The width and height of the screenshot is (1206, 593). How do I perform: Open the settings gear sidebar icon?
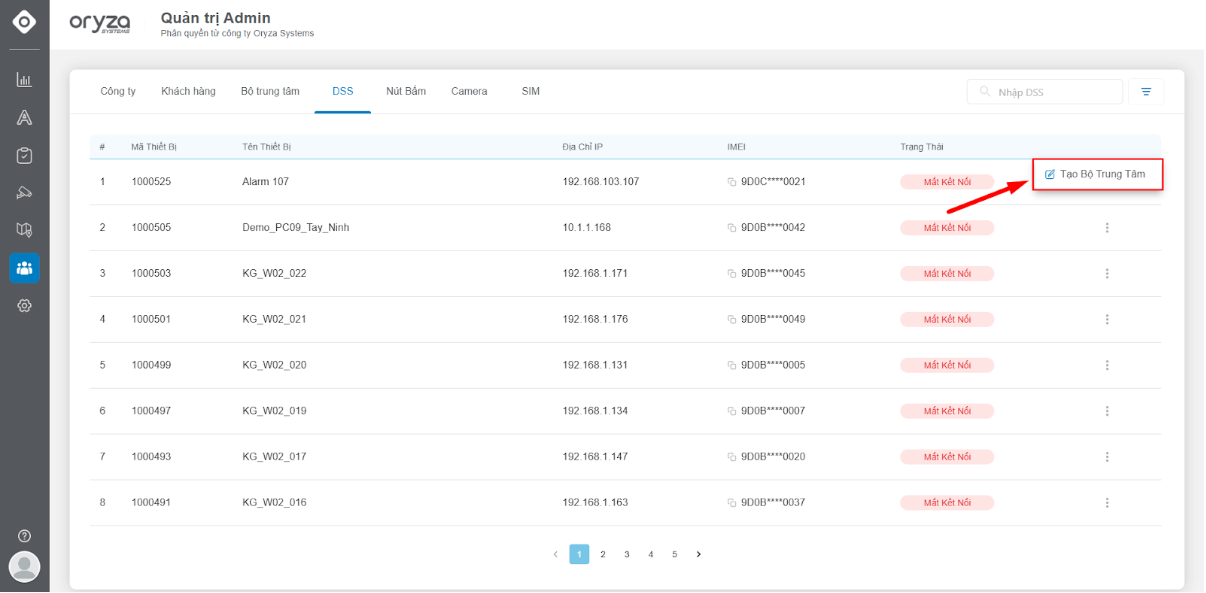pyautogui.click(x=24, y=305)
